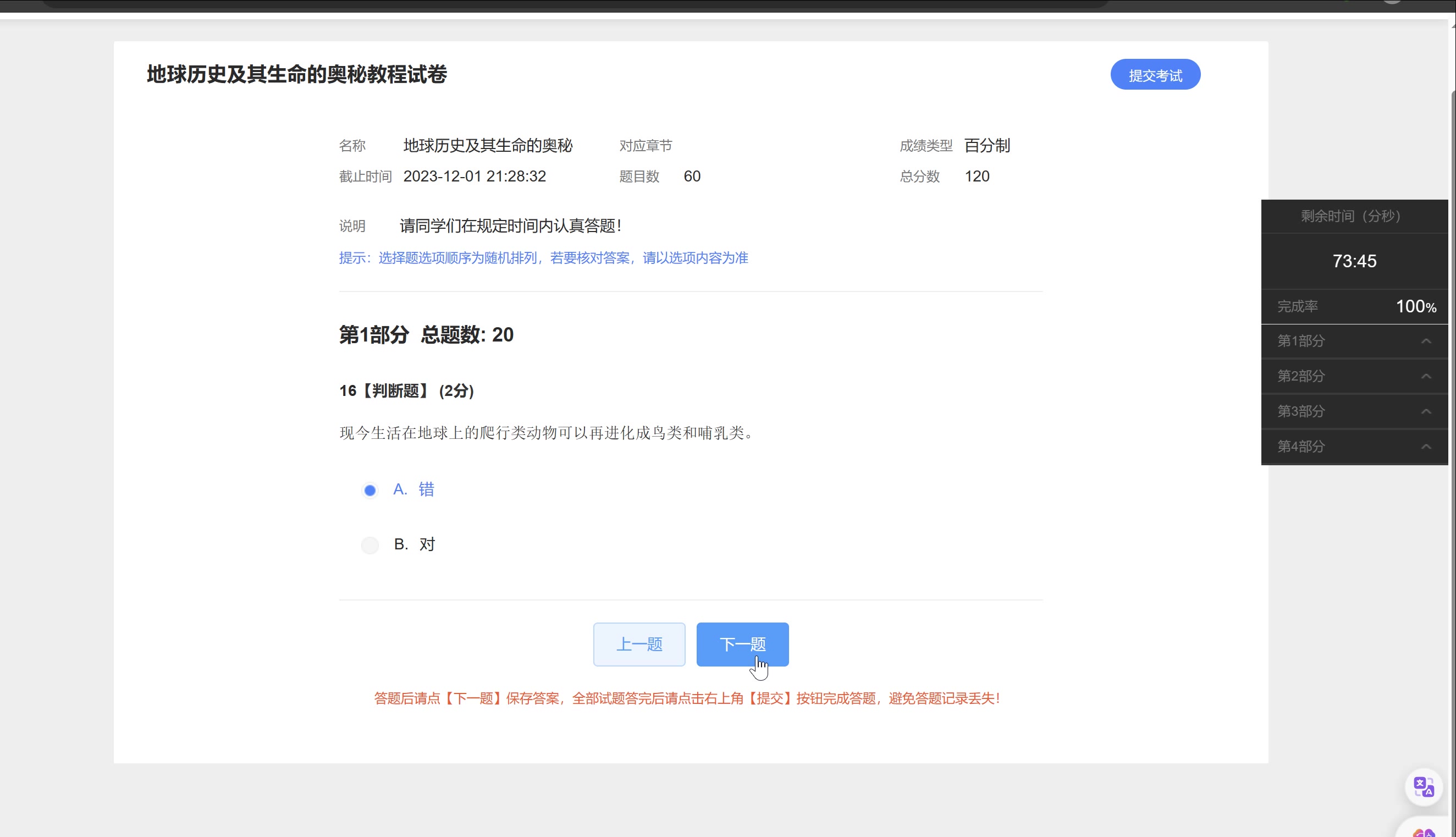Click the question count value 60
This screenshot has height=837, width=1456.
[692, 177]
